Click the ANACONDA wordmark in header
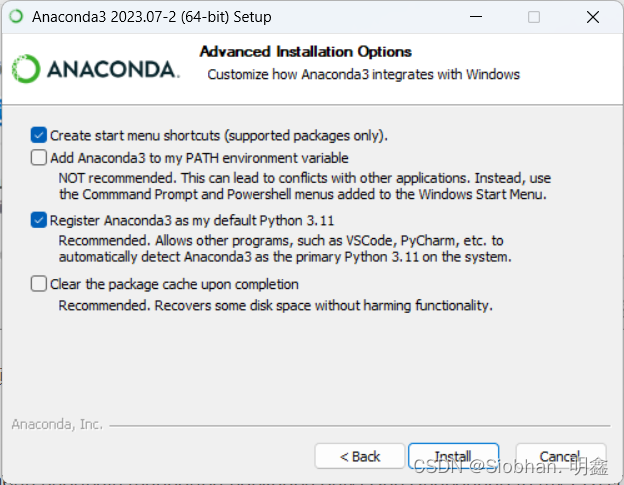The image size is (624, 485). click(113, 69)
